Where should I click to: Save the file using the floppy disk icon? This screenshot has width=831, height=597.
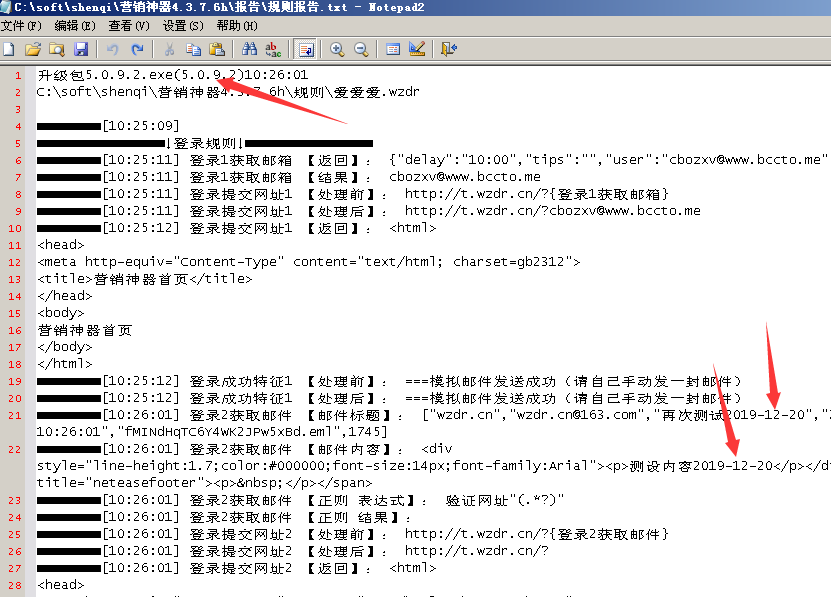81,49
